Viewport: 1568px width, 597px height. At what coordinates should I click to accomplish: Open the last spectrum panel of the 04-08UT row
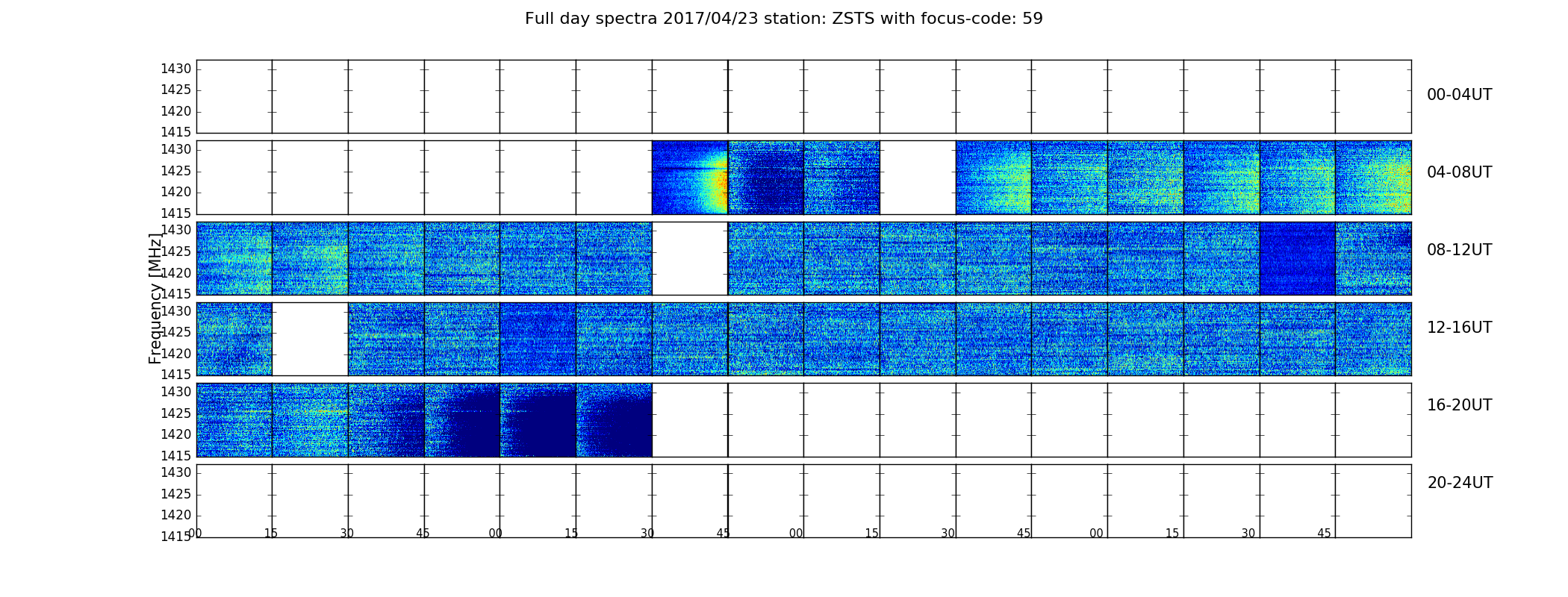pyautogui.click(x=1373, y=178)
